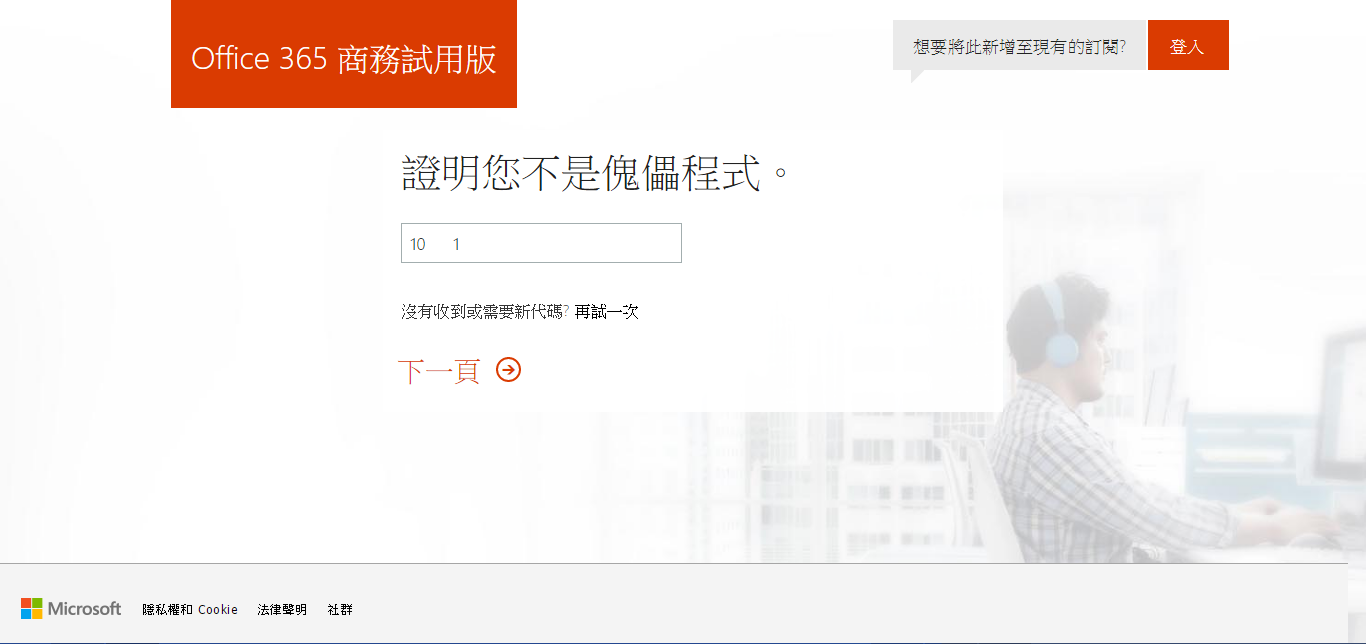Select the 下一頁 next page link text
The image size is (1366, 644).
tap(439, 371)
